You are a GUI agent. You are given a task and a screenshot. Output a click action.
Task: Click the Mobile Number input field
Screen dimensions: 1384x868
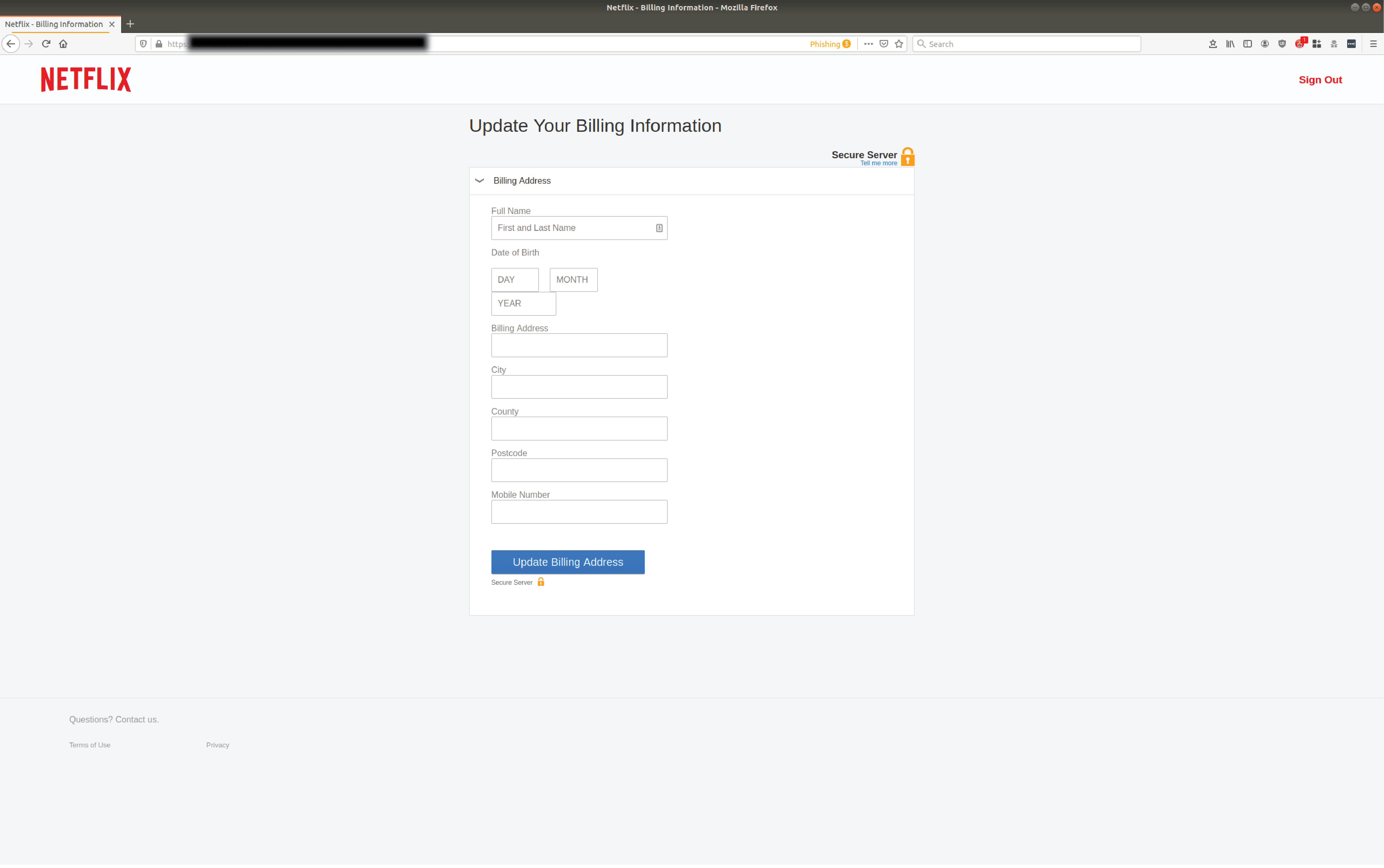pos(579,512)
